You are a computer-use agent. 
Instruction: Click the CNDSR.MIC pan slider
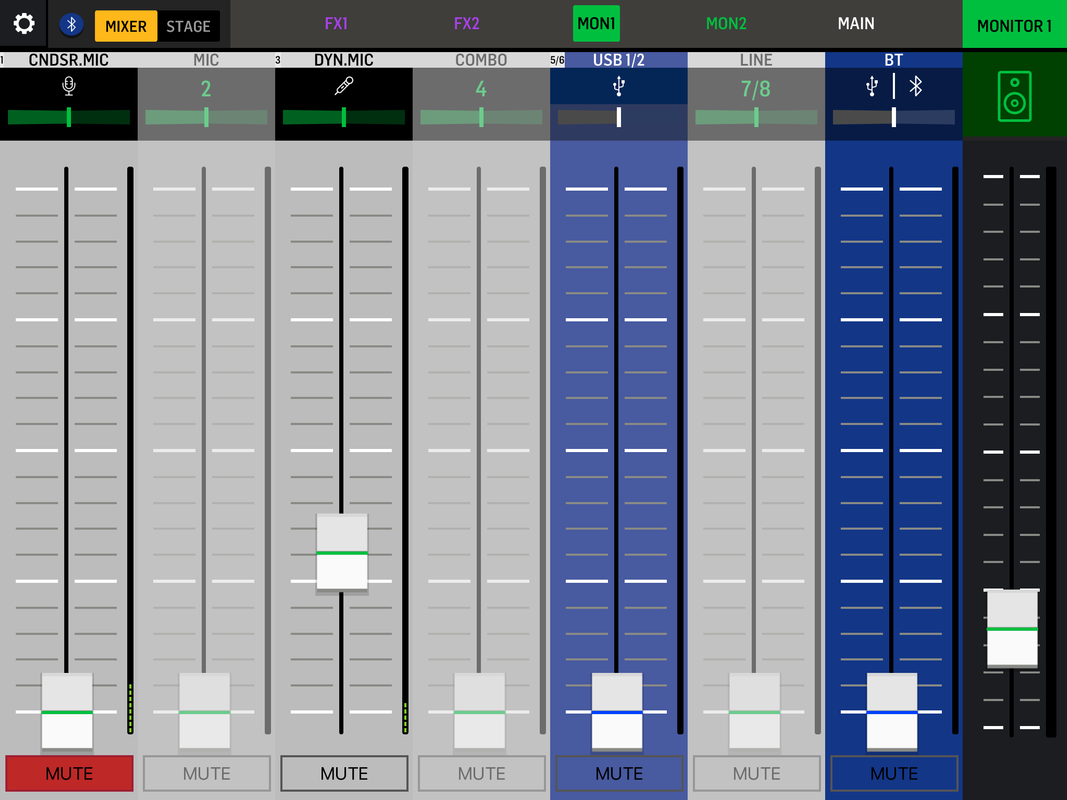[x=69, y=117]
